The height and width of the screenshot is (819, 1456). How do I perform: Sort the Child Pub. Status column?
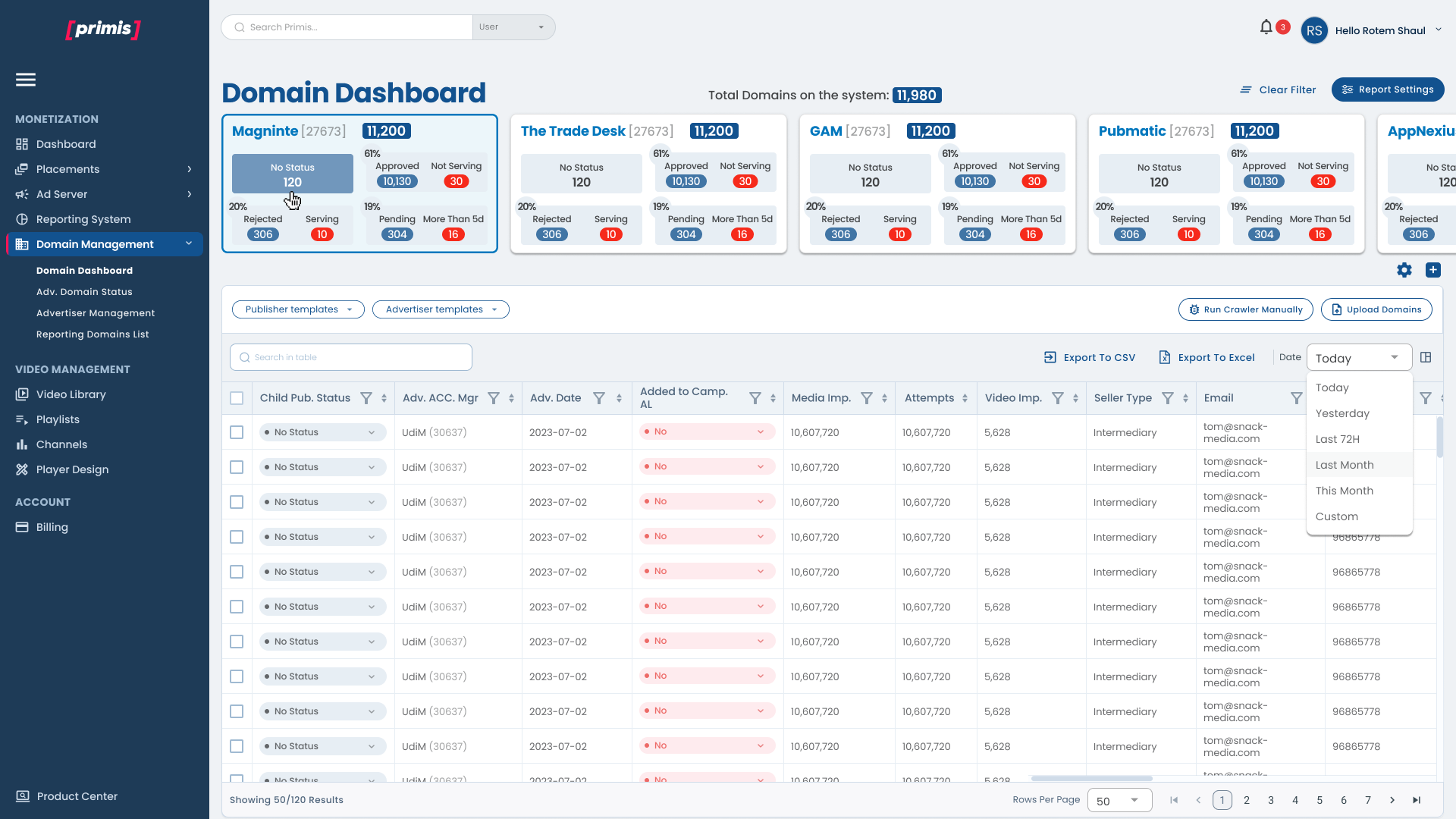tap(384, 398)
